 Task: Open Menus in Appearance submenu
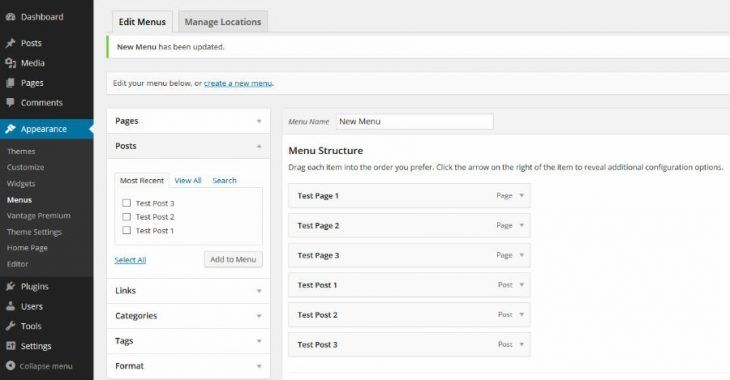[19, 200]
